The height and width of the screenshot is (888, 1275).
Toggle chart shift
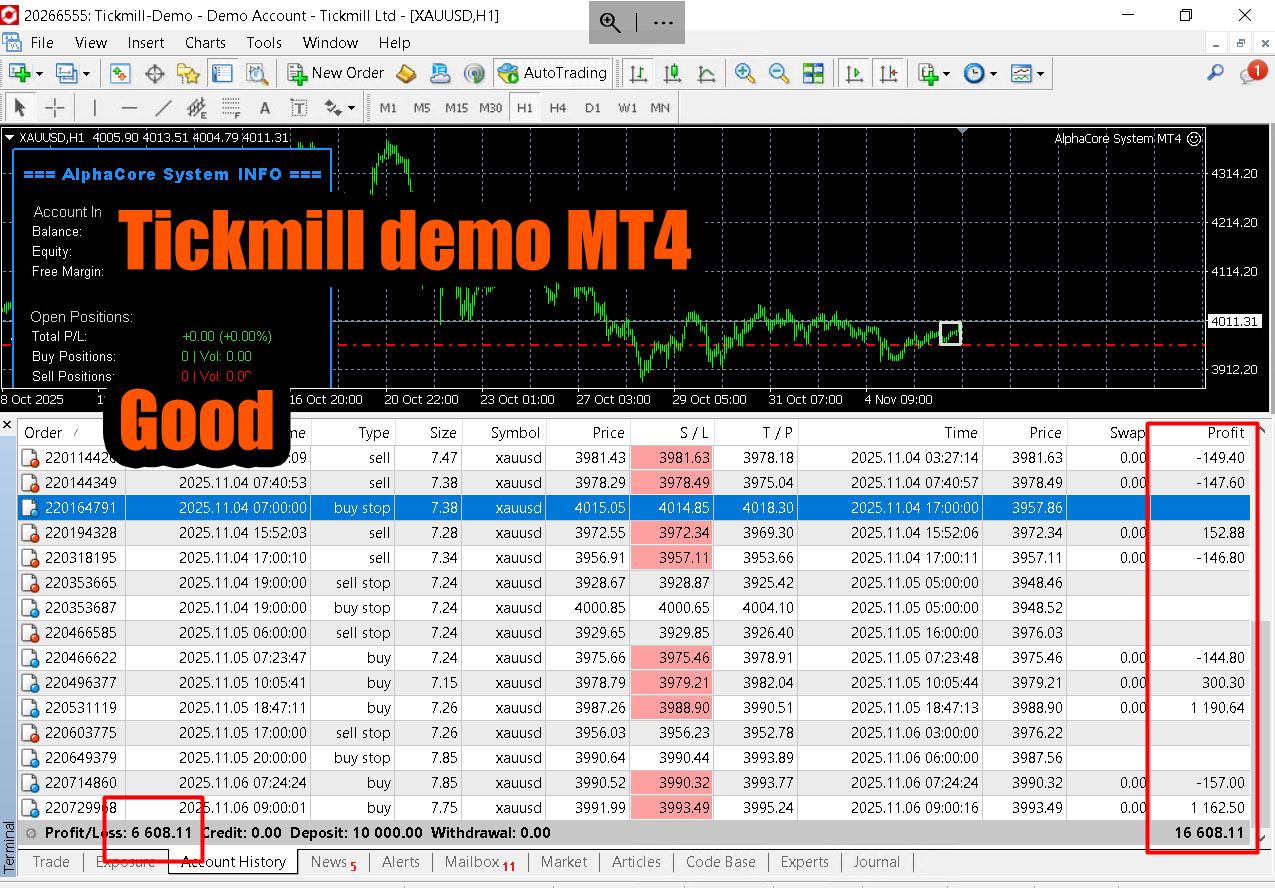pyautogui.click(x=888, y=73)
